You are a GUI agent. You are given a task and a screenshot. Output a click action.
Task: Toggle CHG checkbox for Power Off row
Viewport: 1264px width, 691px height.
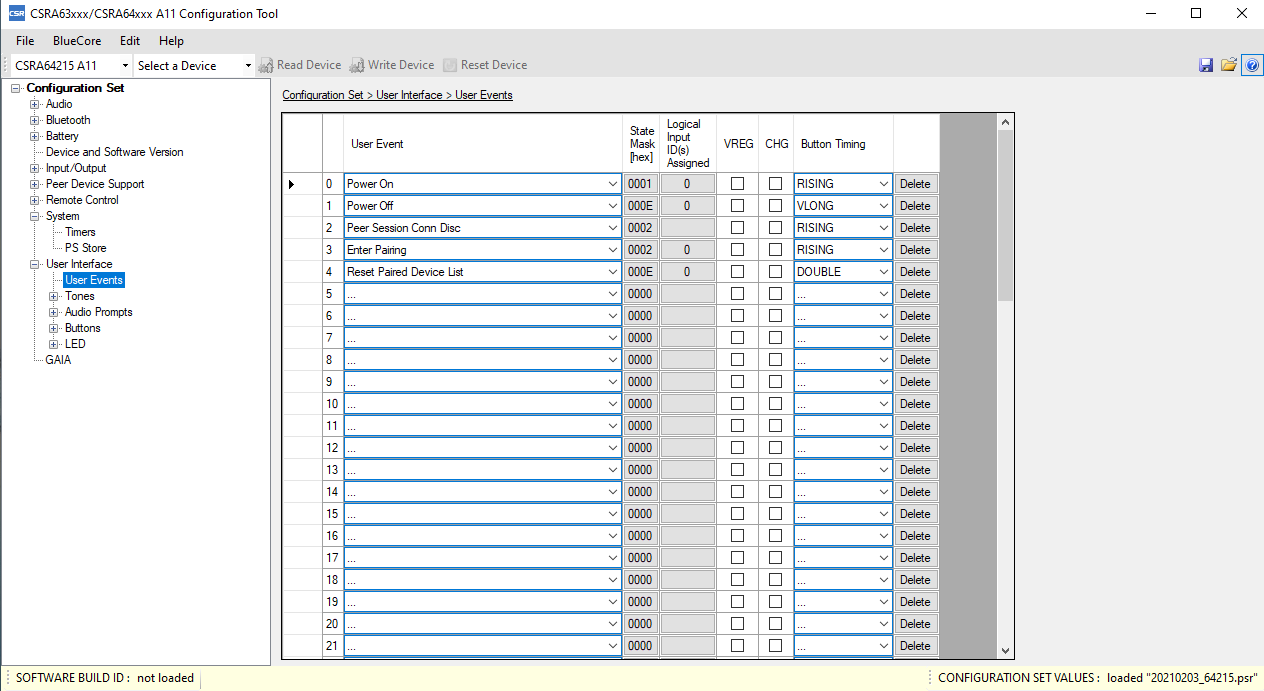coord(775,206)
